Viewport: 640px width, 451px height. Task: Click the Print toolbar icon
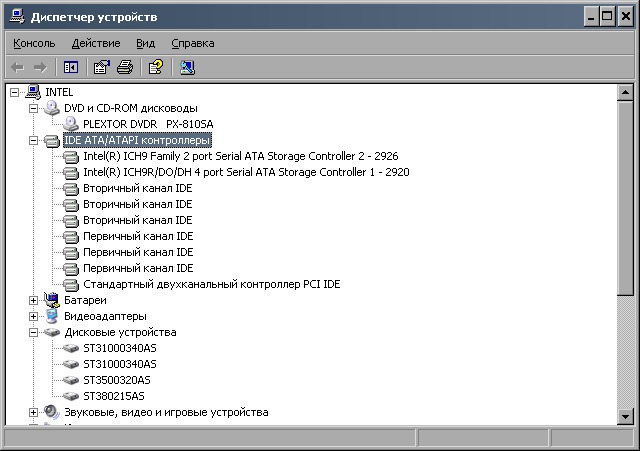pos(124,68)
